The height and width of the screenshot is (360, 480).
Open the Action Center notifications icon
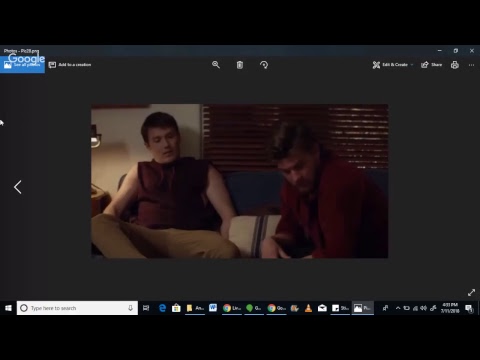[470, 308]
